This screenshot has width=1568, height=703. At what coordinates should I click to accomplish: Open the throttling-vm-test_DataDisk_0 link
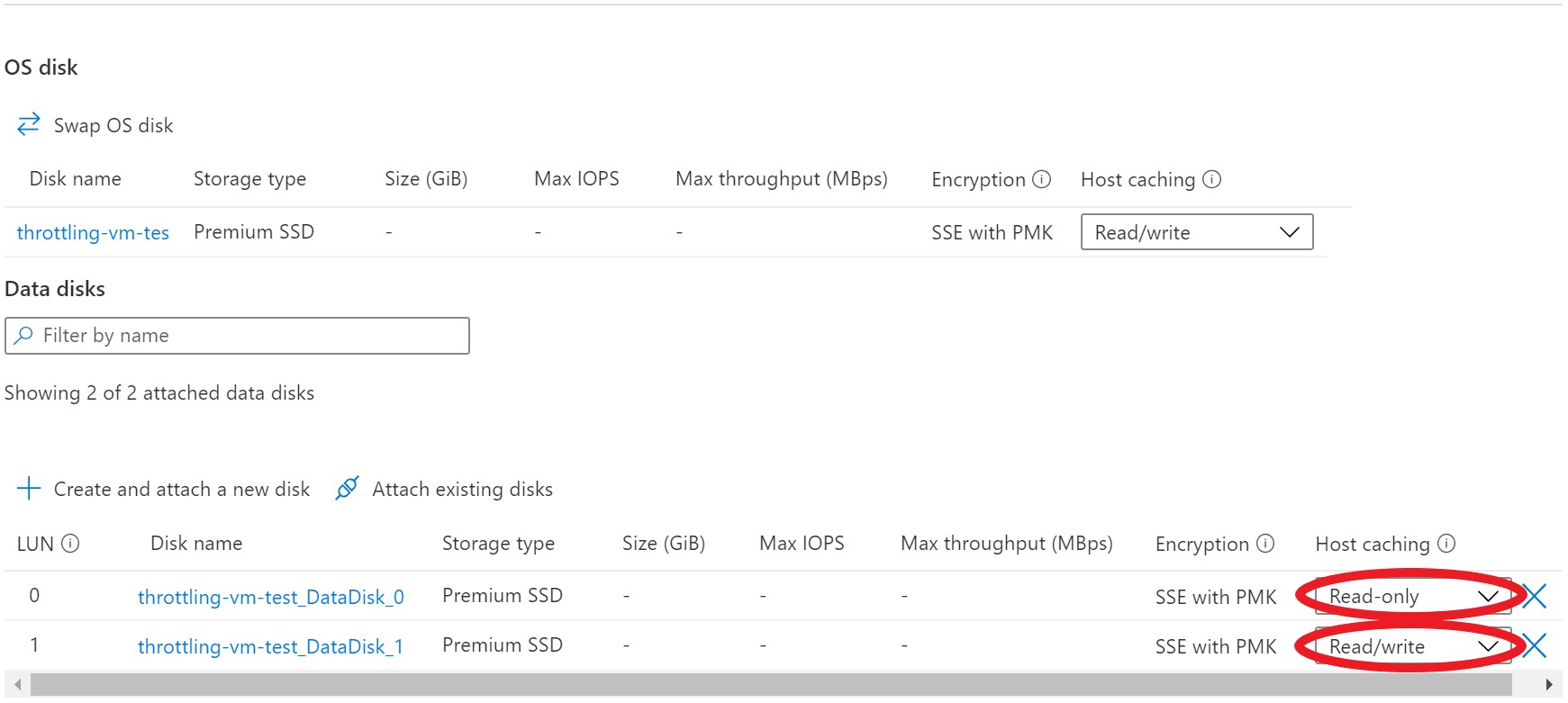(270, 597)
